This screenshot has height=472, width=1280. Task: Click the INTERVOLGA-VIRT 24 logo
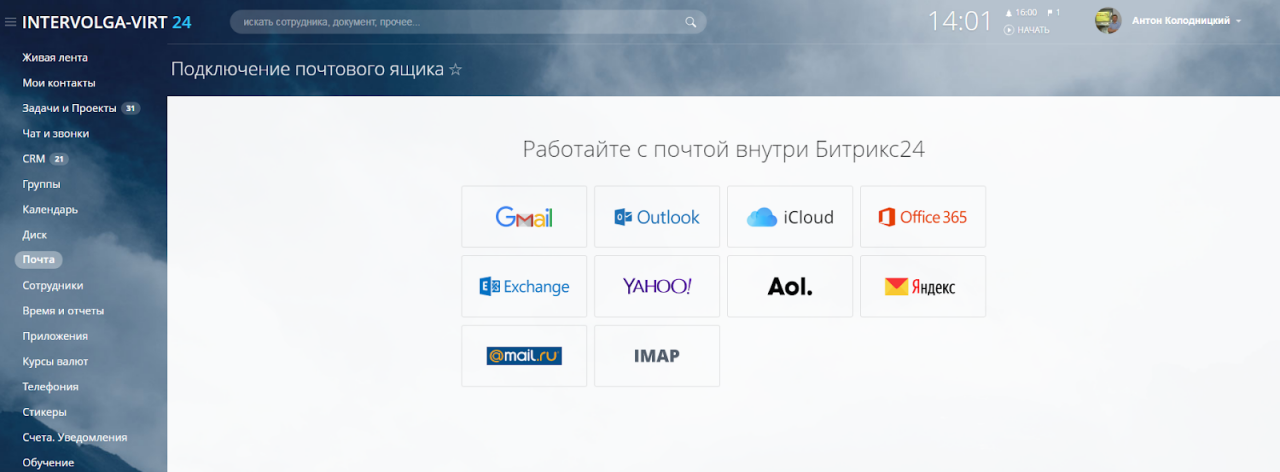click(x=107, y=21)
